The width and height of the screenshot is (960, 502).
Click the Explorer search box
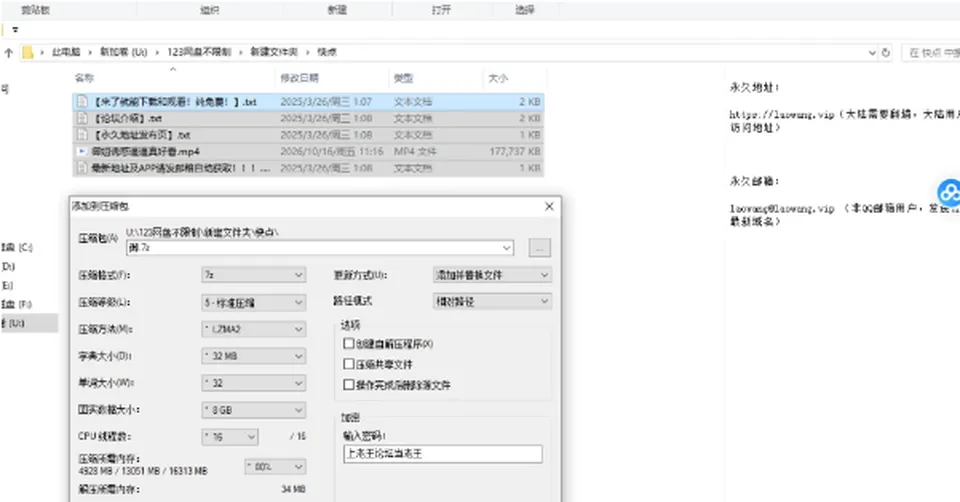[931, 53]
